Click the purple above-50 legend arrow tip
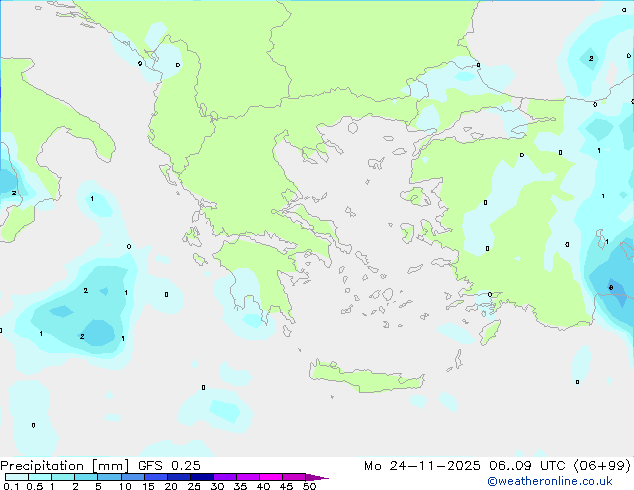The image size is (634, 490). point(317,477)
